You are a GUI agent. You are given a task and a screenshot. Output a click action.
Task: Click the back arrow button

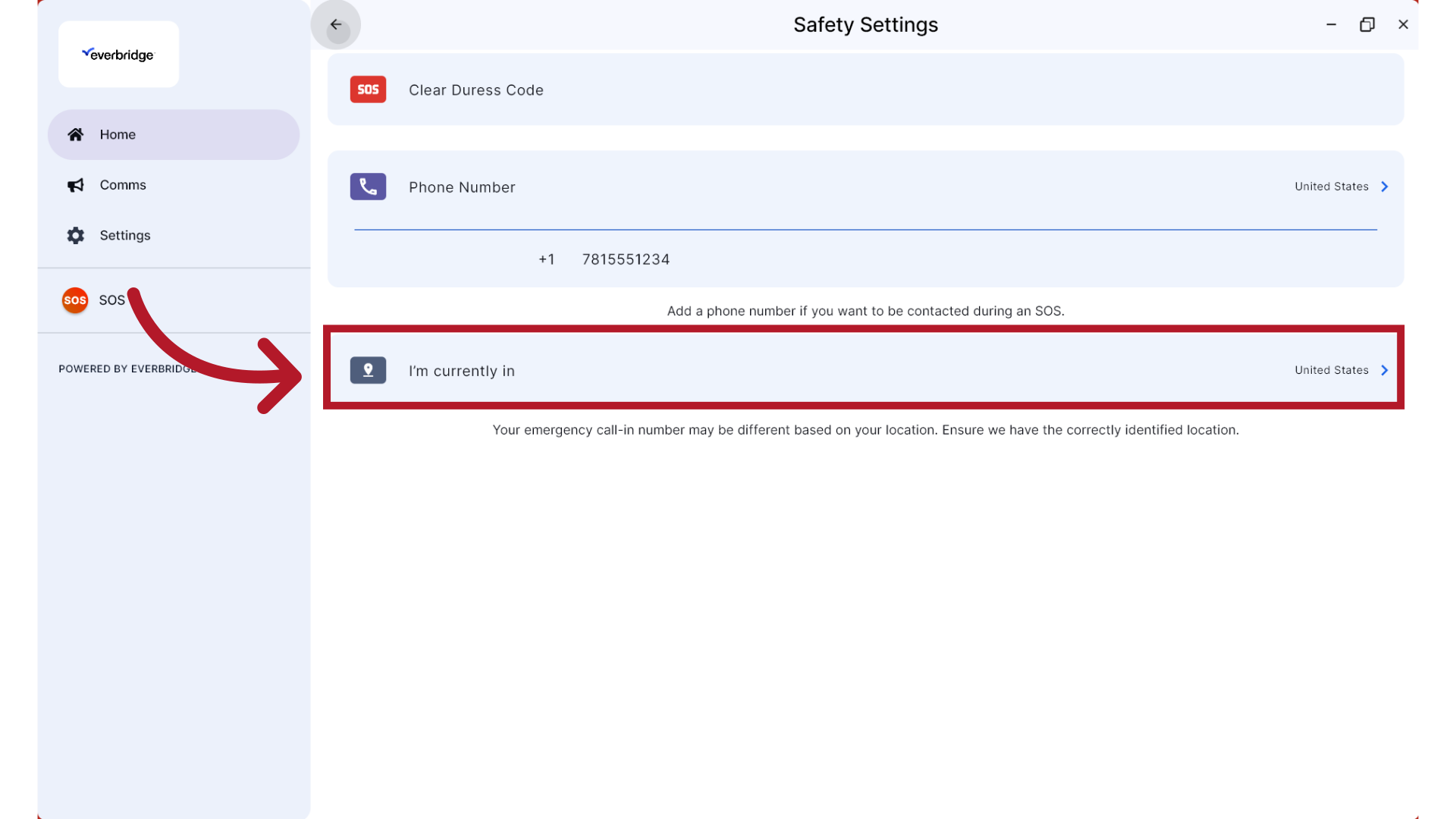[x=335, y=25]
